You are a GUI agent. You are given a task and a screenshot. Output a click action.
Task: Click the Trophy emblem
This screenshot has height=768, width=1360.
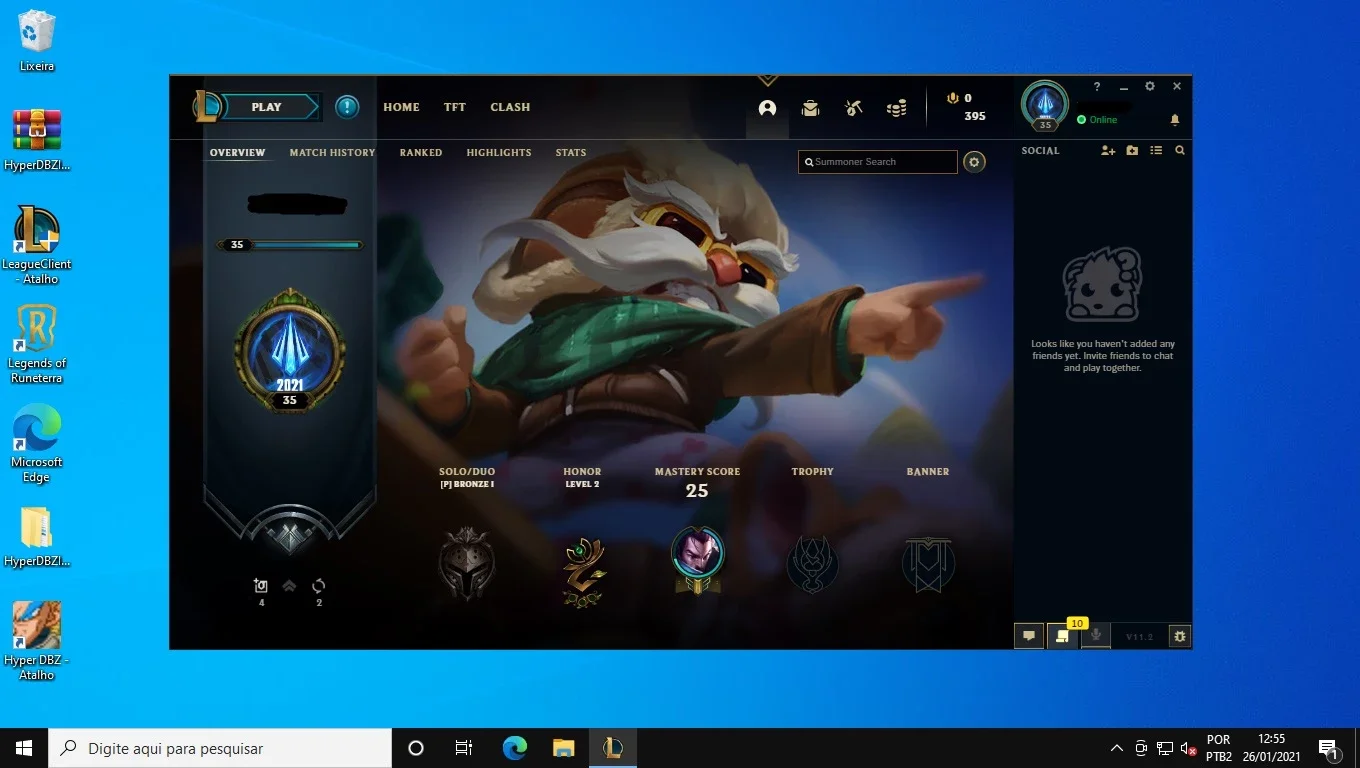813,564
